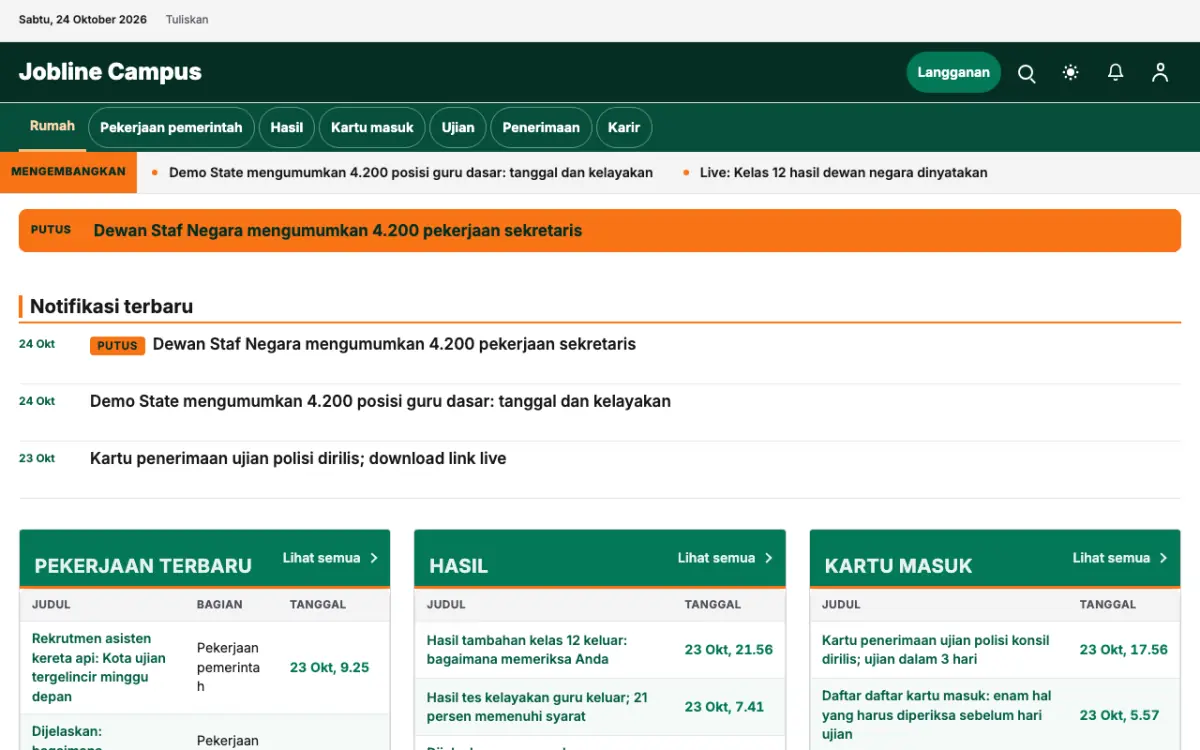
Task: Open Hasil tambahan kelas 12 keluar row
Action: pos(527,649)
